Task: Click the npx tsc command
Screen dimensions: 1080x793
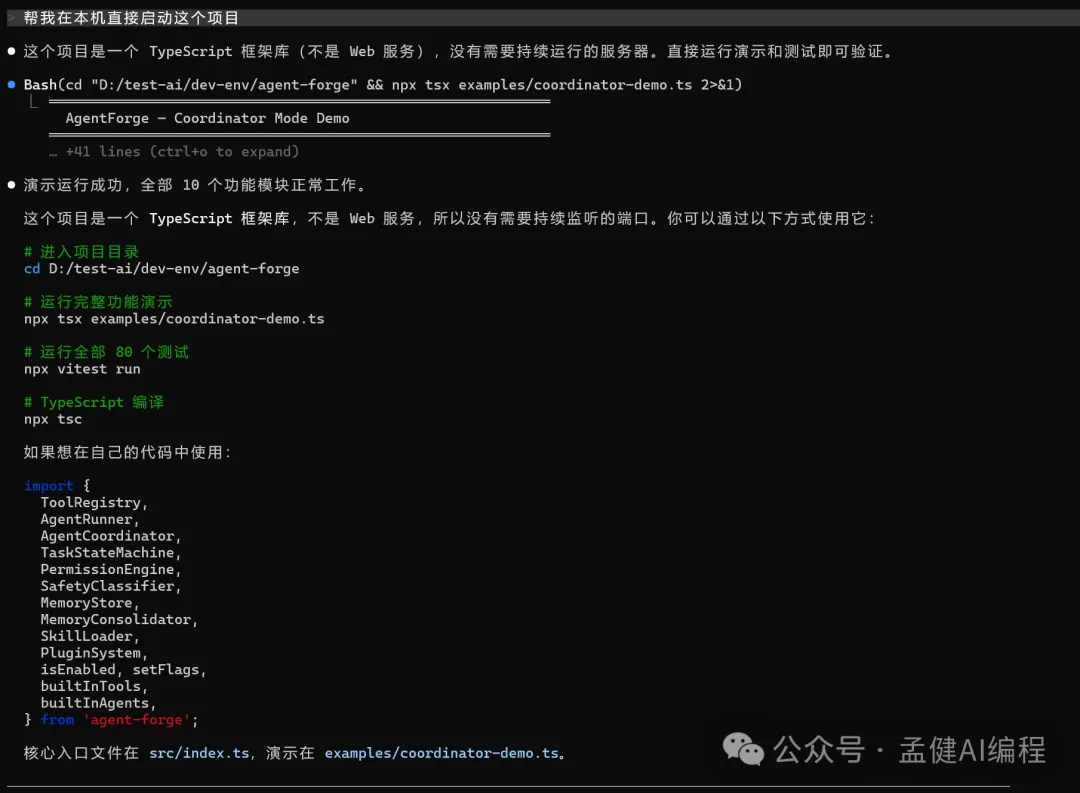Action: 53,419
